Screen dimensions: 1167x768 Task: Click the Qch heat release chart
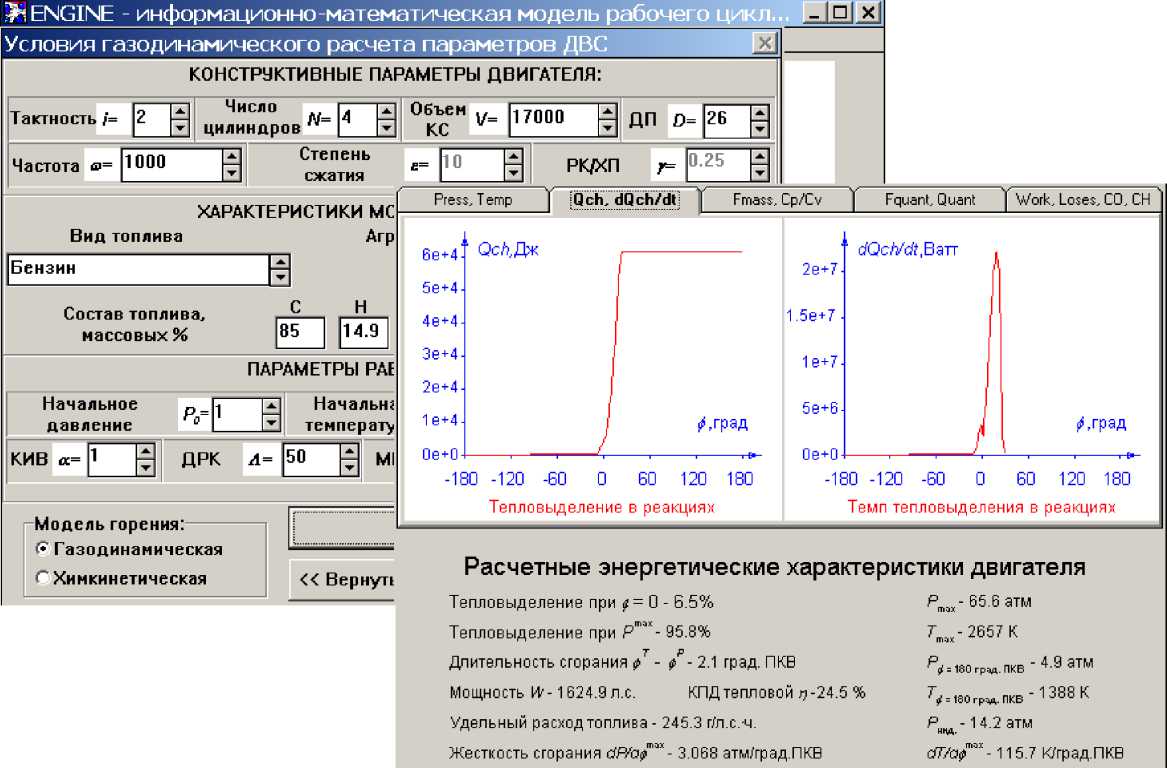pos(591,369)
